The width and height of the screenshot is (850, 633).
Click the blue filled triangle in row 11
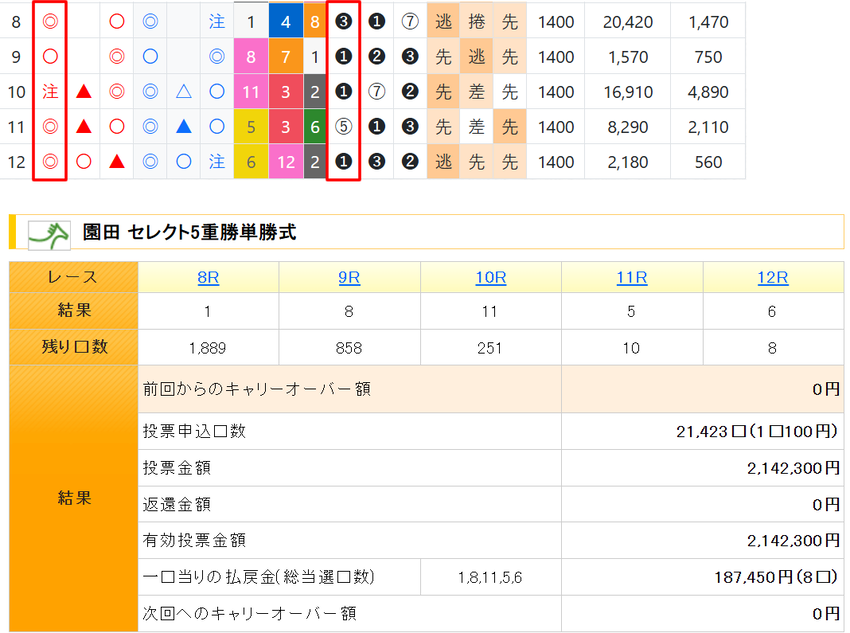184,127
